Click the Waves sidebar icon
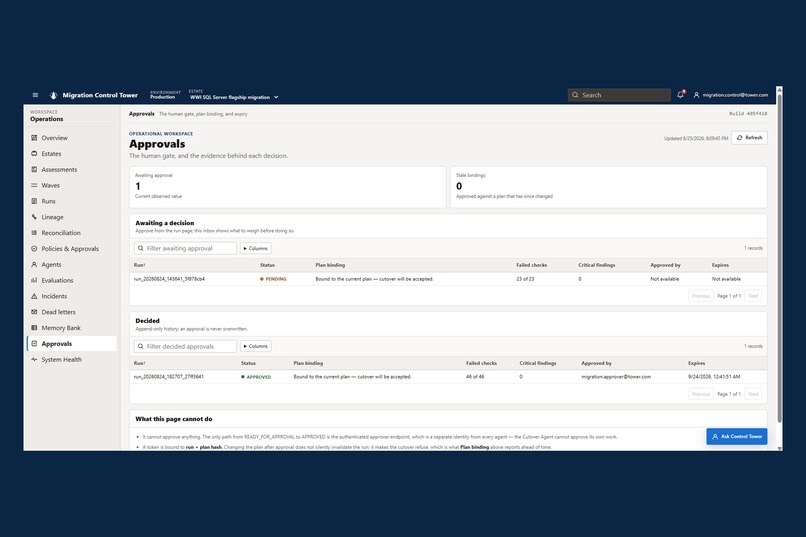The height and width of the screenshot is (537, 806). 34,185
